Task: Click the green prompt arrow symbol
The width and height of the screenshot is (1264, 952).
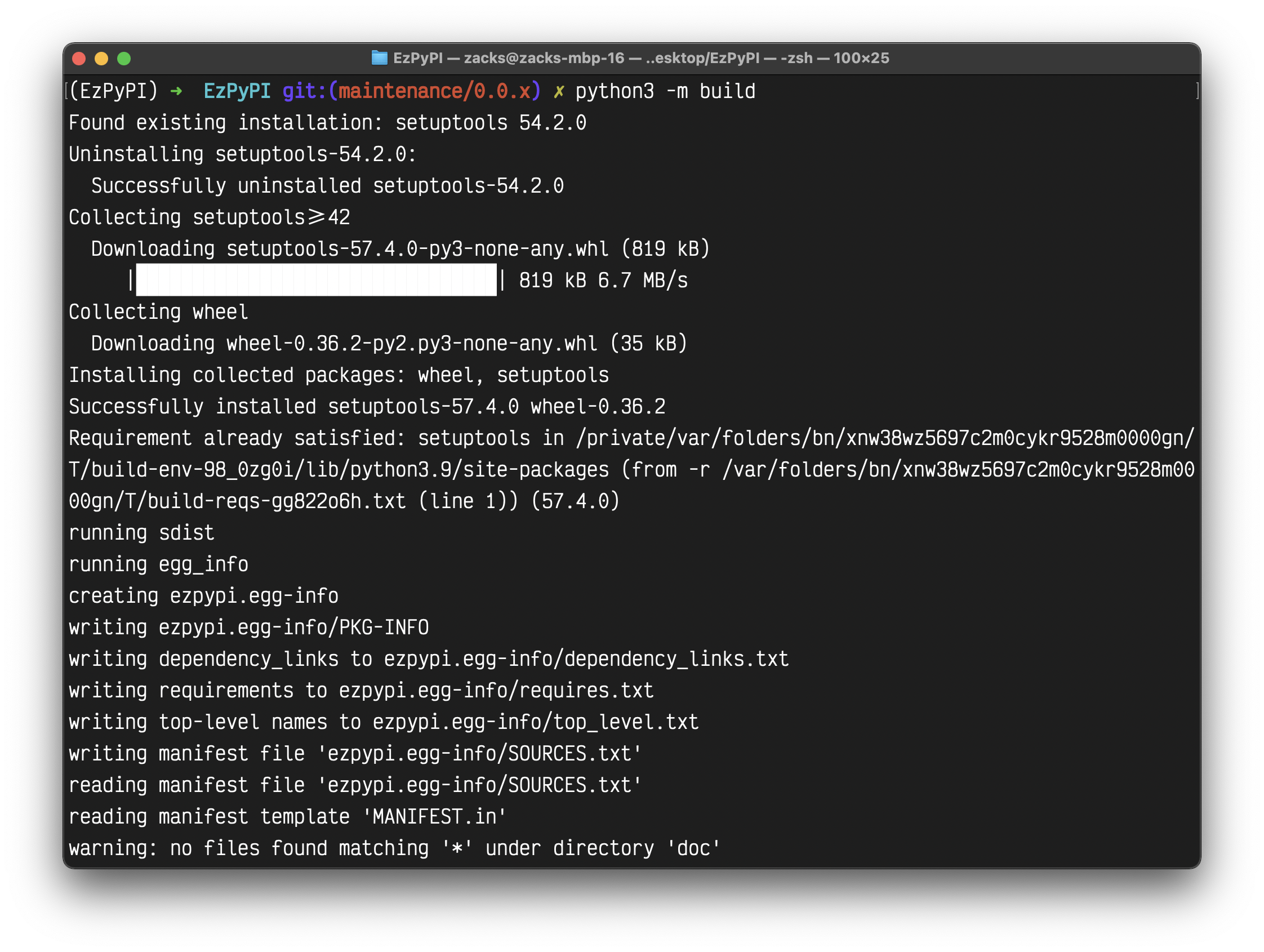Action: [x=176, y=91]
